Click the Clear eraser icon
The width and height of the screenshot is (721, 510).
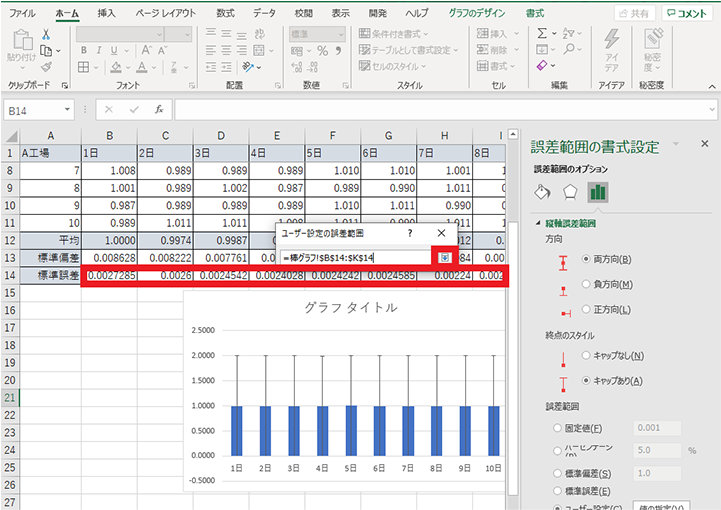coord(542,65)
